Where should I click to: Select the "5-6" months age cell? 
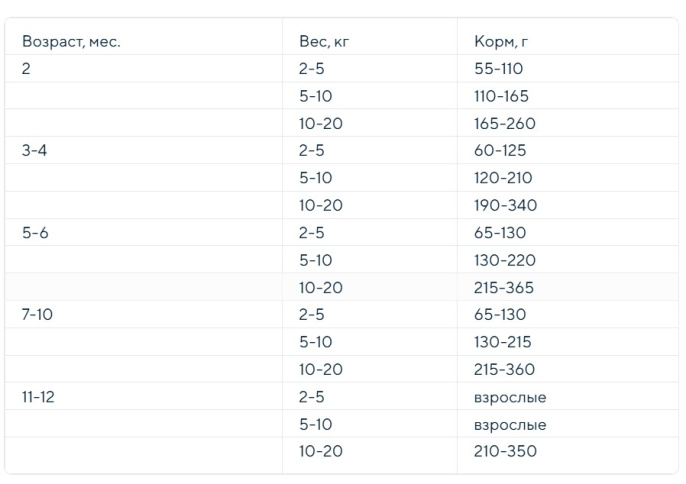tap(33, 233)
